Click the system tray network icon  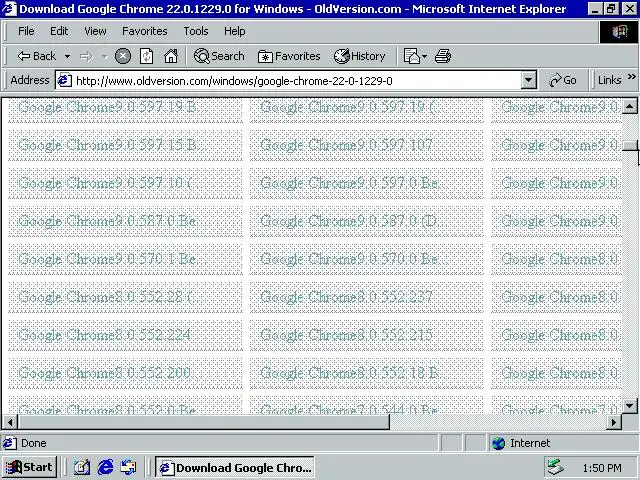[556, 467]
